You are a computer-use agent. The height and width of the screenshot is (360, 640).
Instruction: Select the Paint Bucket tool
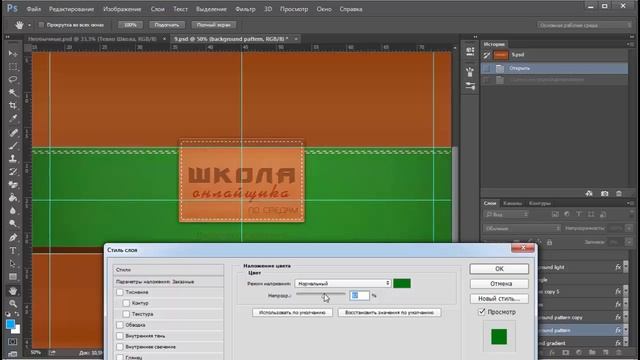[13, 198]
